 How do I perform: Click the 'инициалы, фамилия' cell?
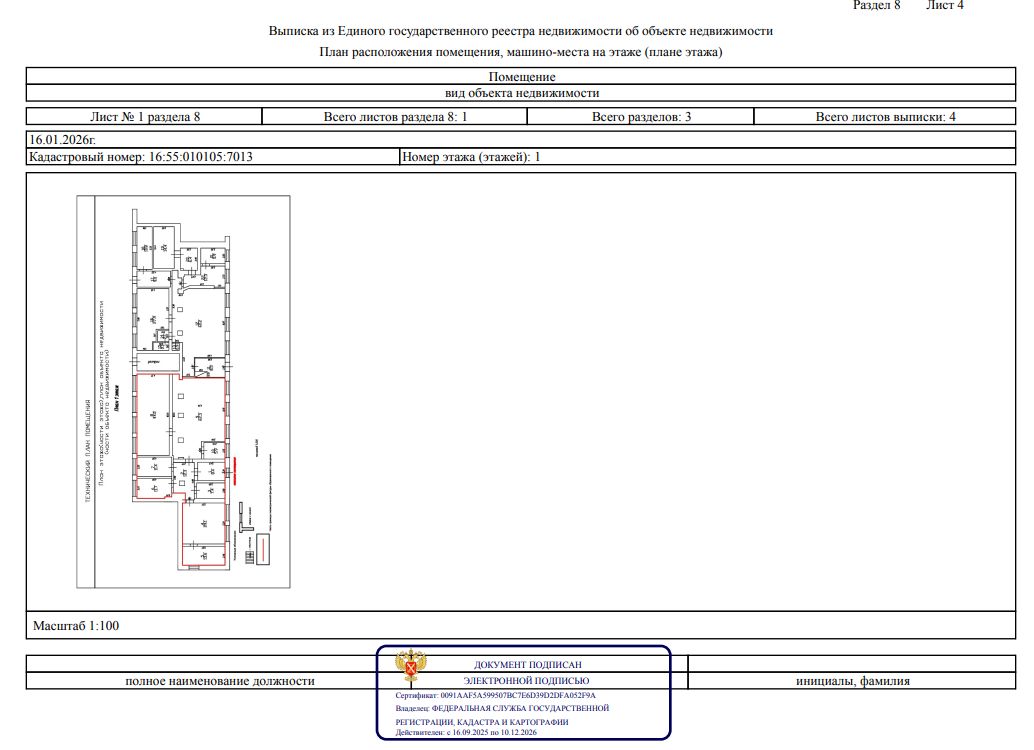(853, 681)
